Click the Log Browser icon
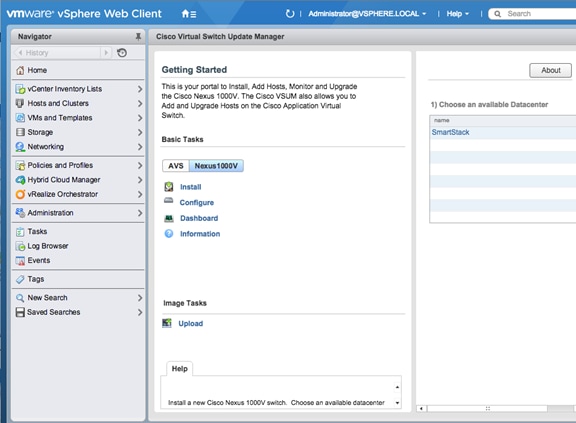Screen dimensions: 576x423 coord(20,246)
